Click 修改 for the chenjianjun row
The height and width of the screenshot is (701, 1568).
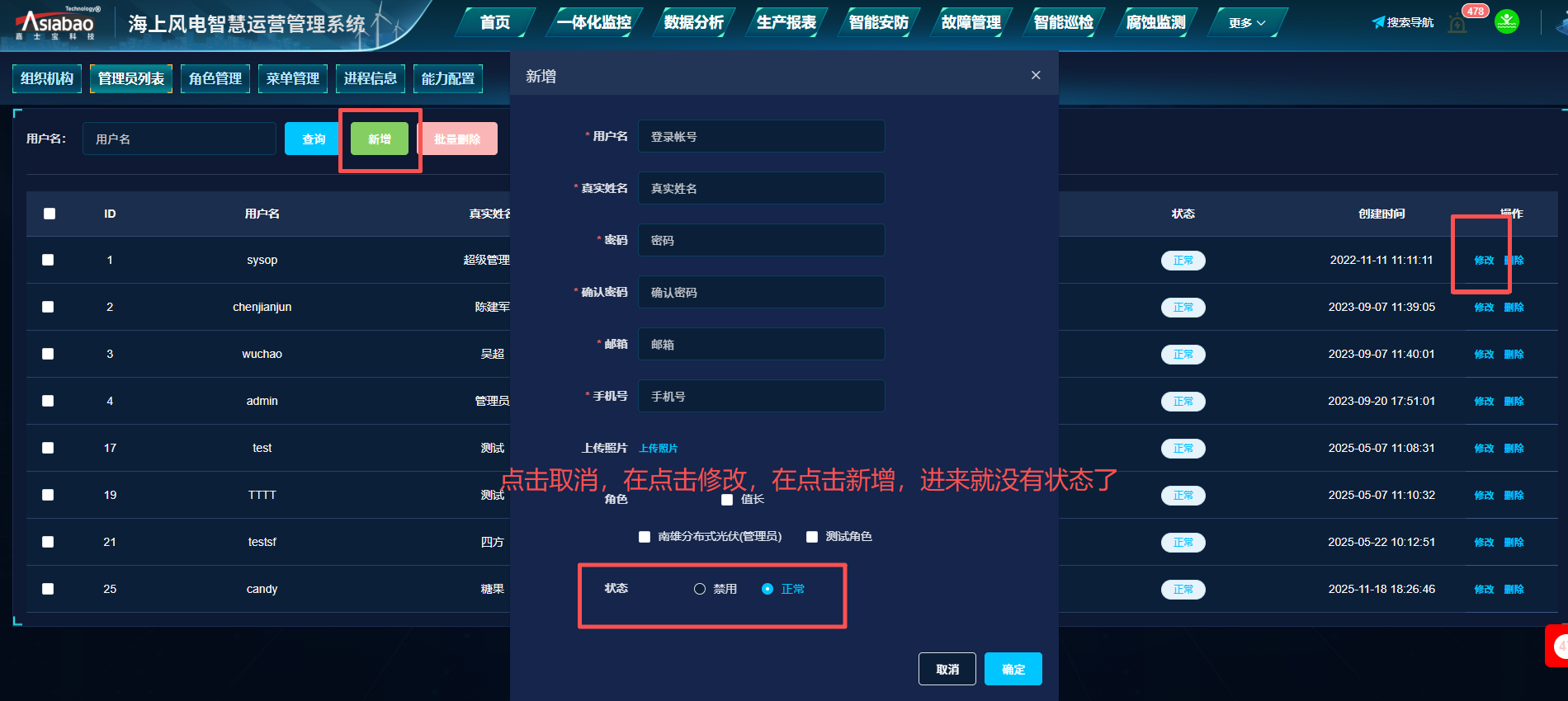pyautogui.click(x=1484, y=307)
